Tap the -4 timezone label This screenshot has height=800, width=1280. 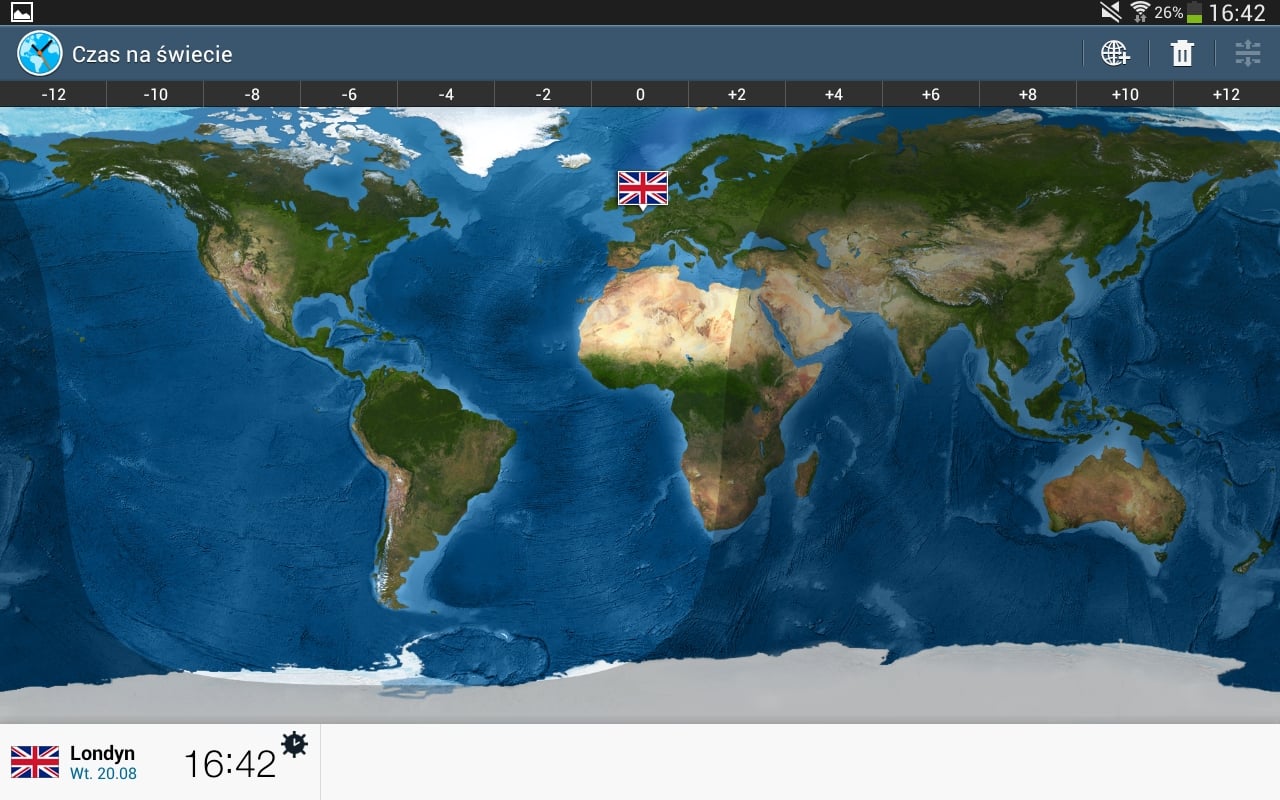point(446,94)
